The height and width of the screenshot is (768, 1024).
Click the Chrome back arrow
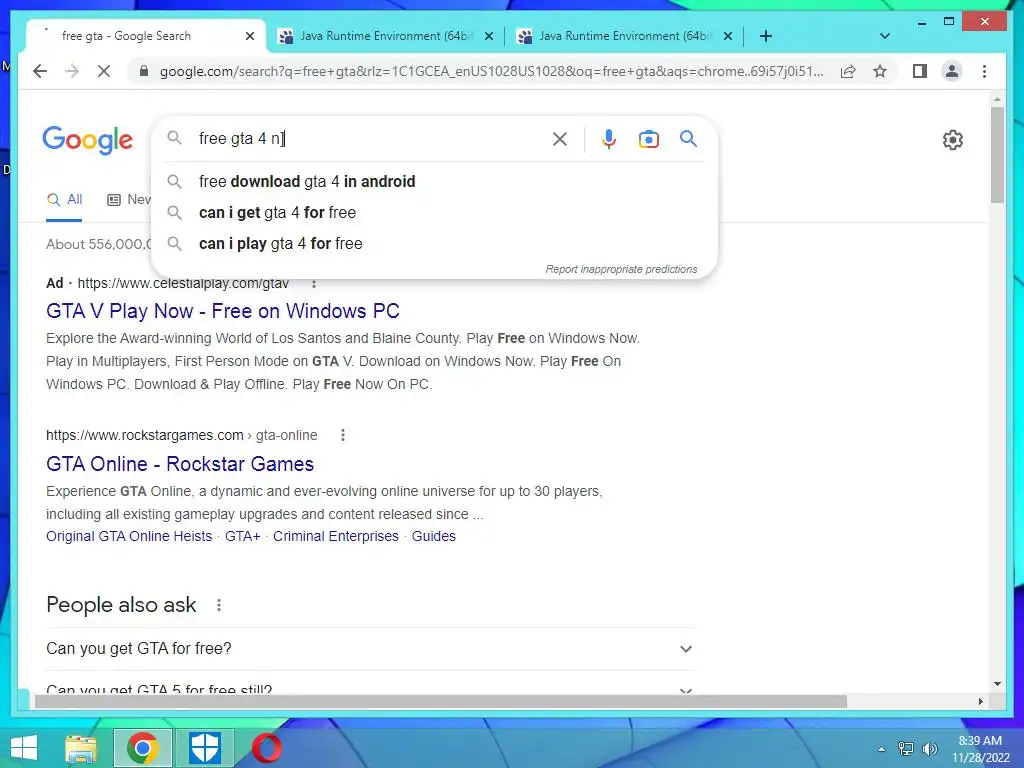point(40,71)
